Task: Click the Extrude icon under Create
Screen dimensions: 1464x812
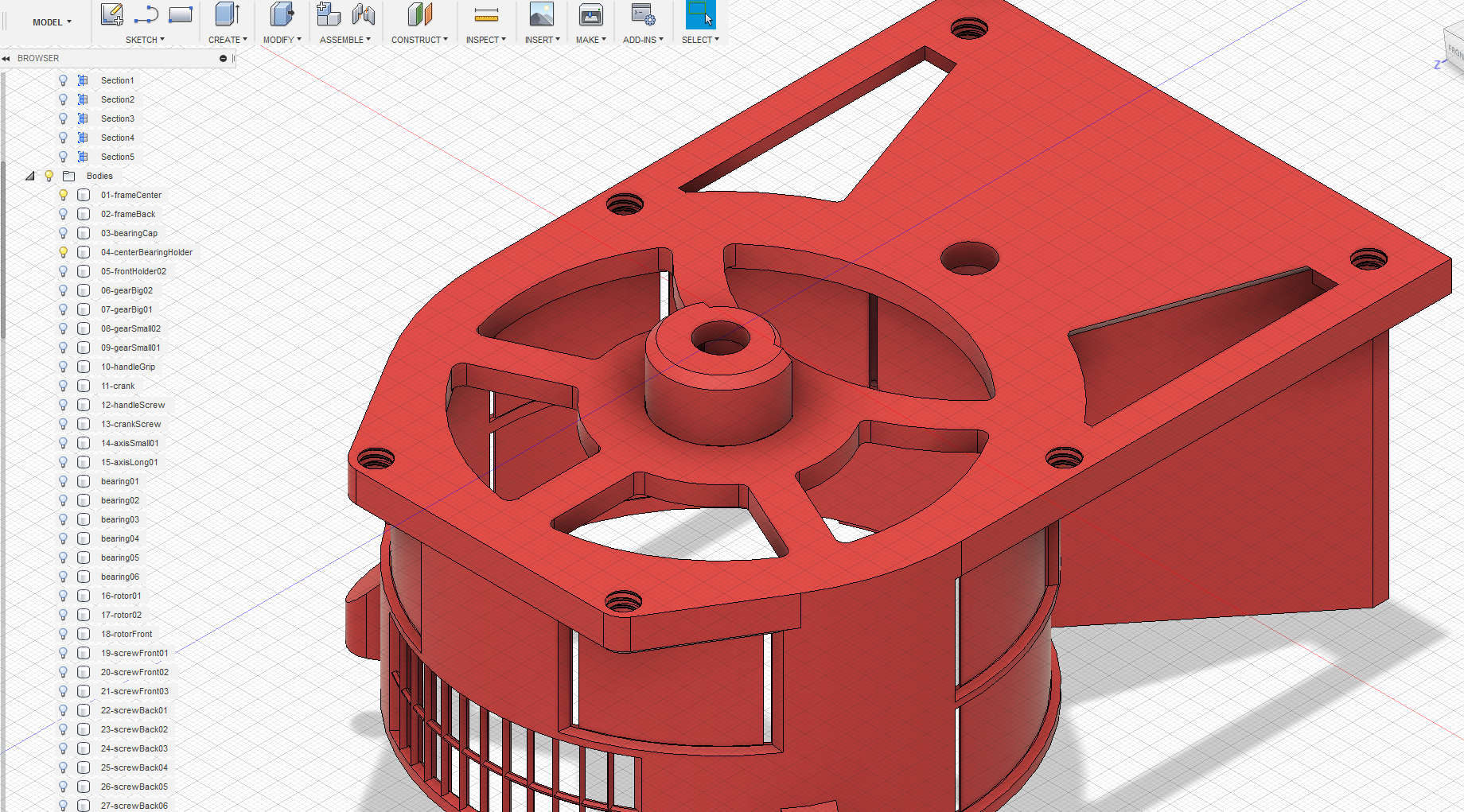Action: 228,14
